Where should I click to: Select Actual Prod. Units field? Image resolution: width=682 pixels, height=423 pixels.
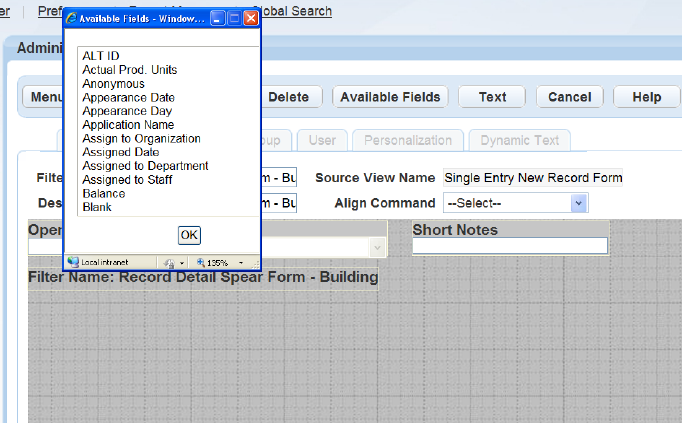(x=130, y=70)
